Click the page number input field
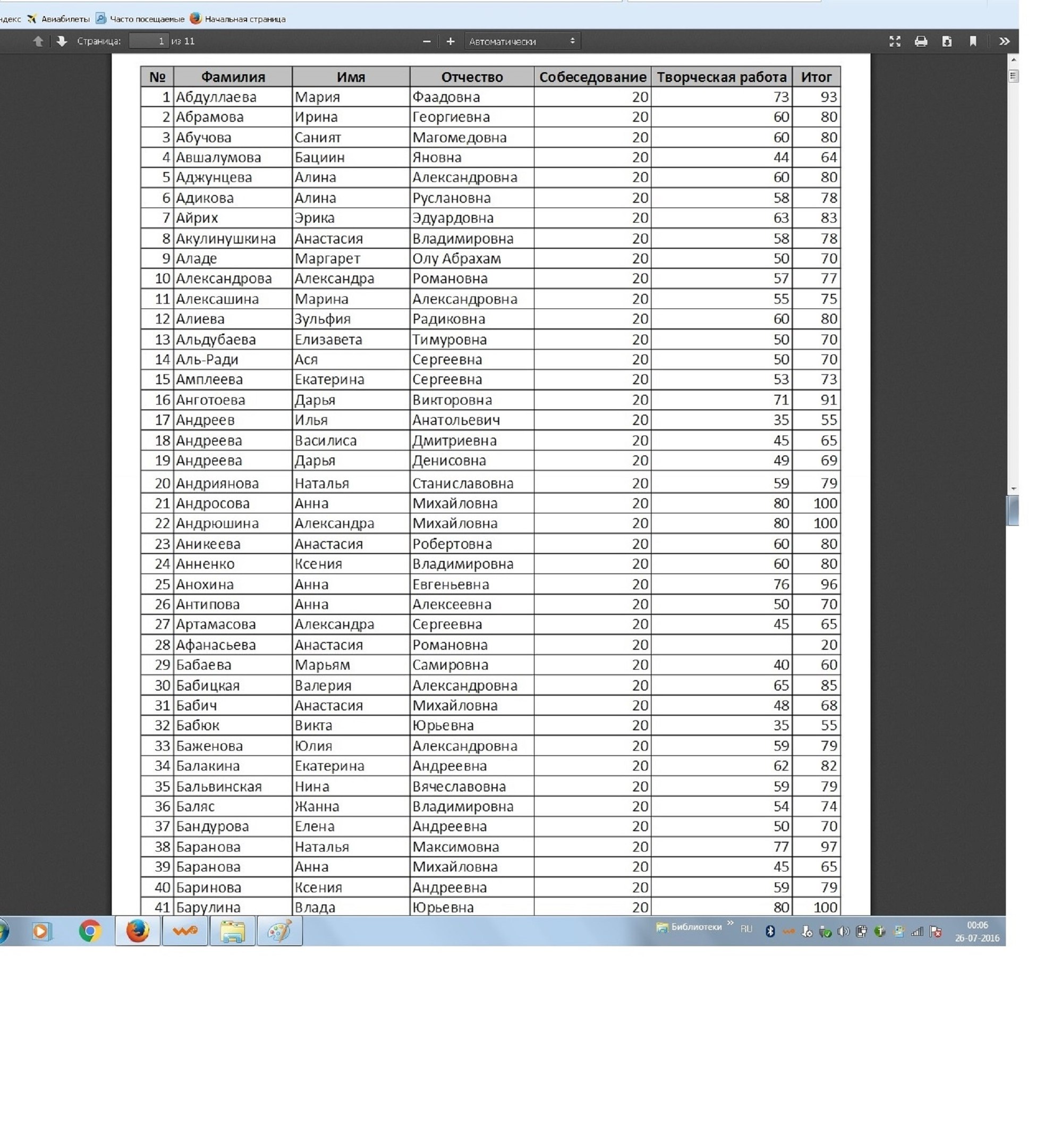This screenshot has width=1045, height=1148. click(x=149, y=41)
